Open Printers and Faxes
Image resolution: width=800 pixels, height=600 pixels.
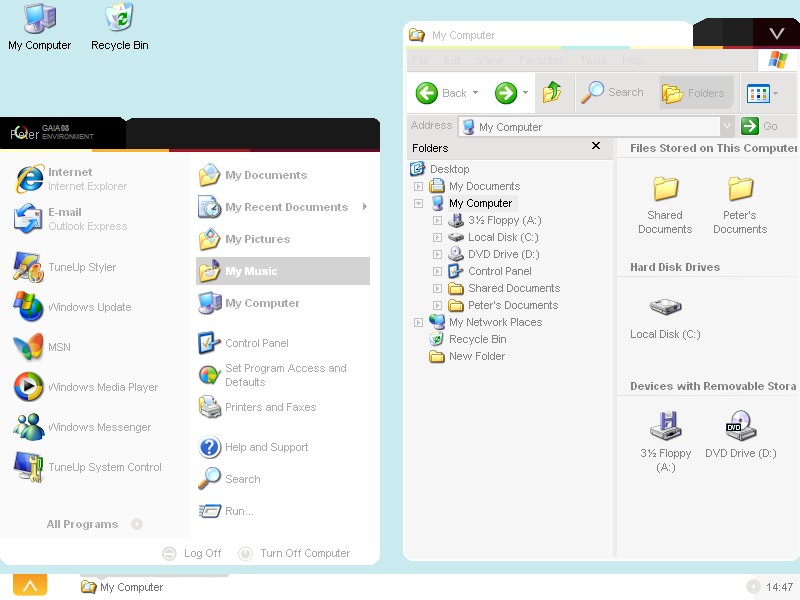(x=257, y=407)
